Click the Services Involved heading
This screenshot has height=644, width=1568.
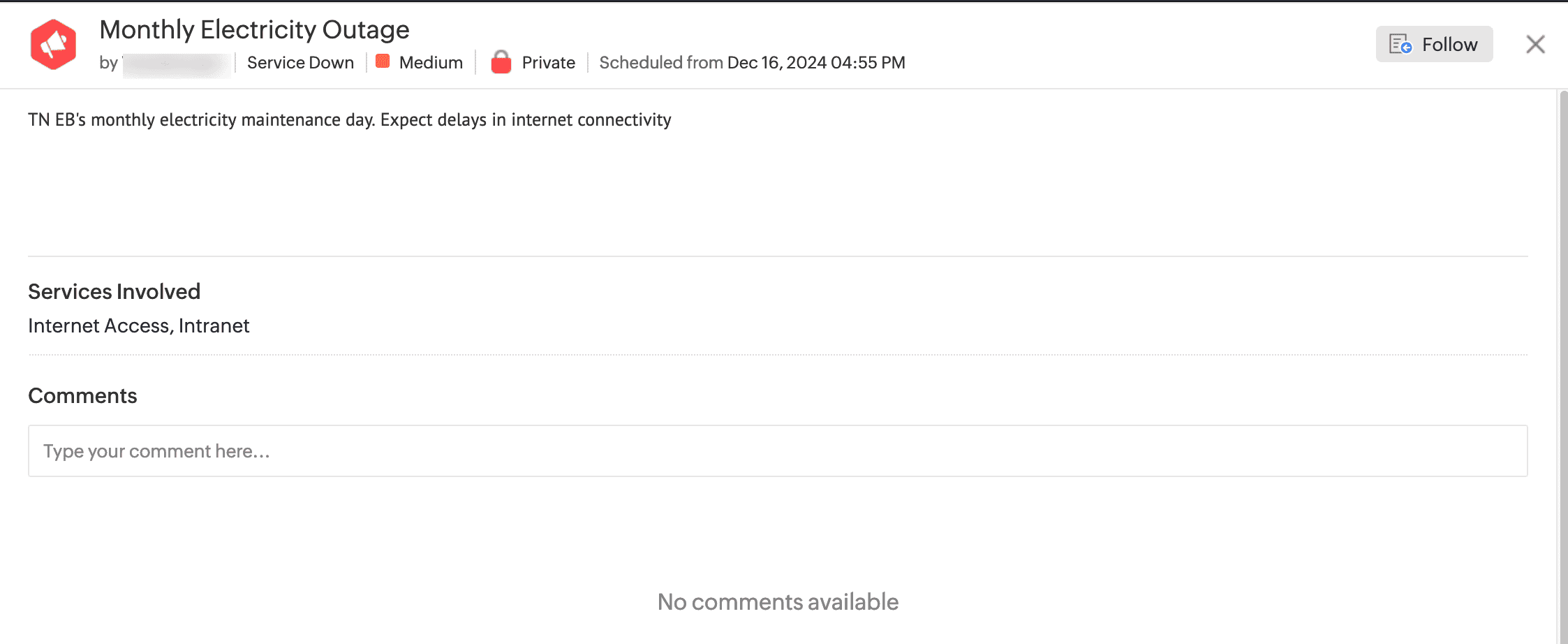(114, 291)
